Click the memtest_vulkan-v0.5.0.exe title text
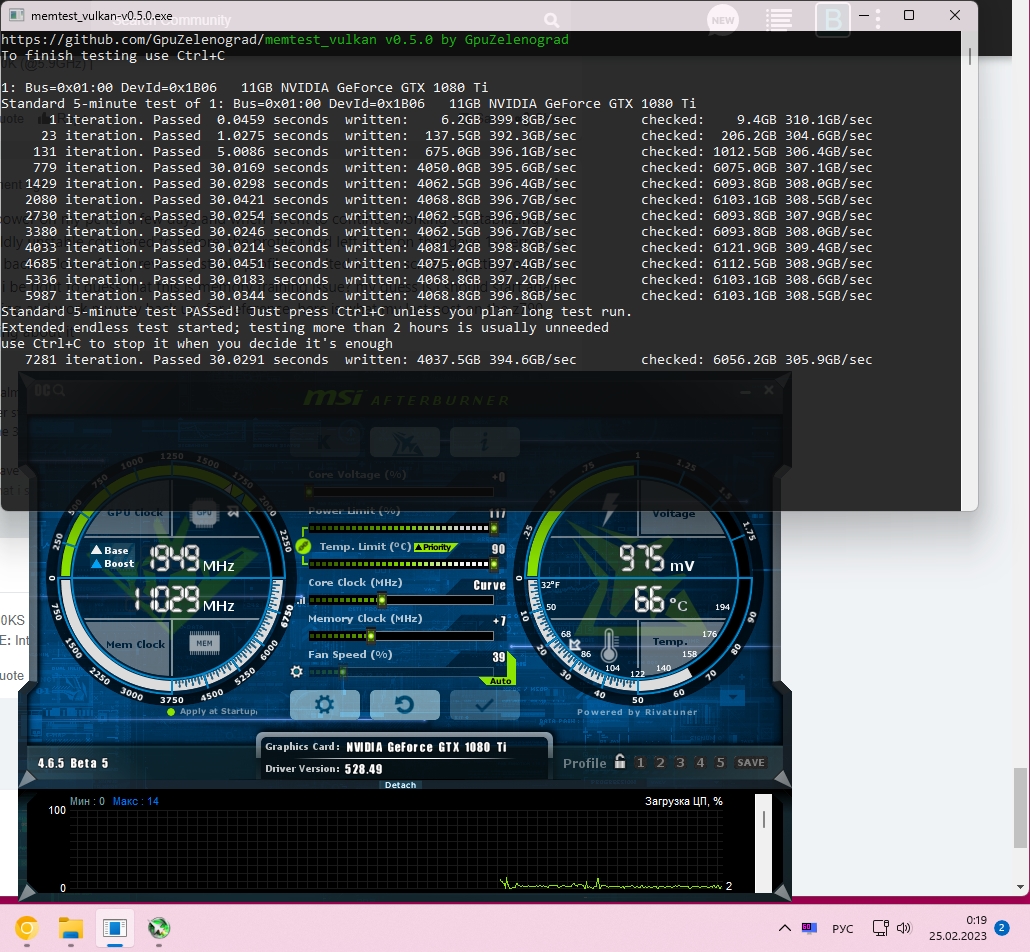The width and height of the screenshot is (1030, 952). point(102,16)
